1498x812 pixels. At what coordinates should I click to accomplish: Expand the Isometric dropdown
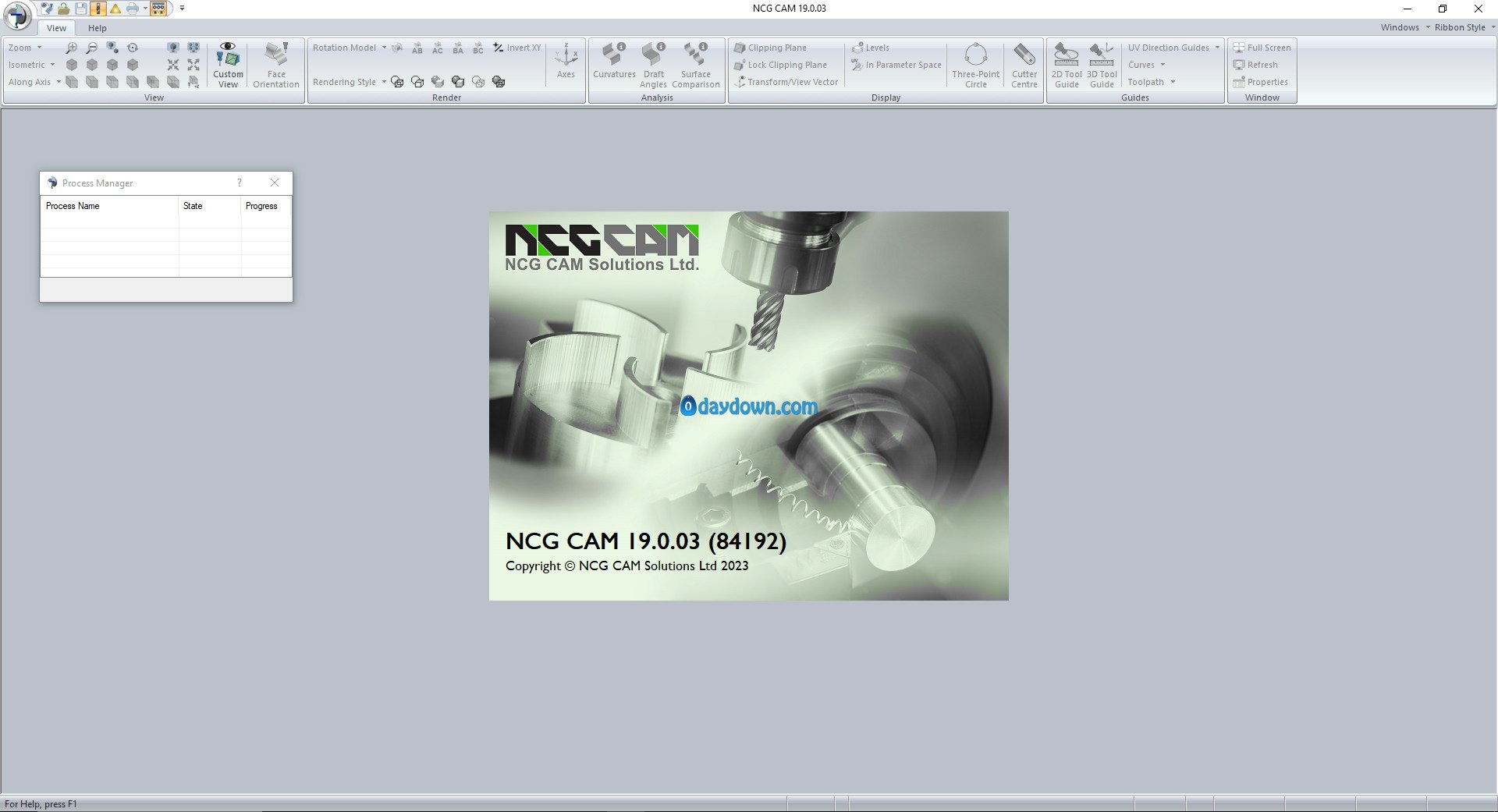(32, 65)
